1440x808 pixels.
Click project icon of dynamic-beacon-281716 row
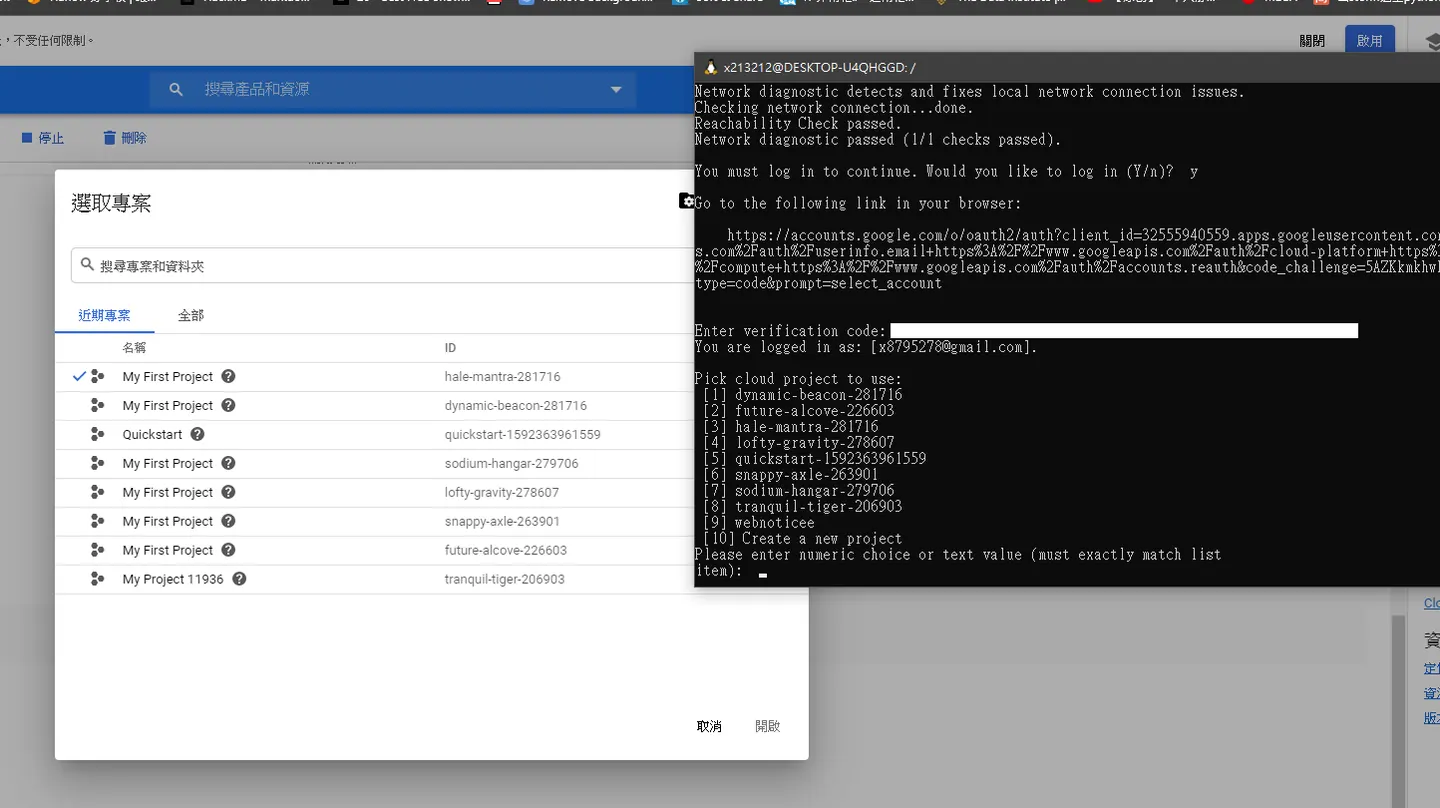click(97, 405)
